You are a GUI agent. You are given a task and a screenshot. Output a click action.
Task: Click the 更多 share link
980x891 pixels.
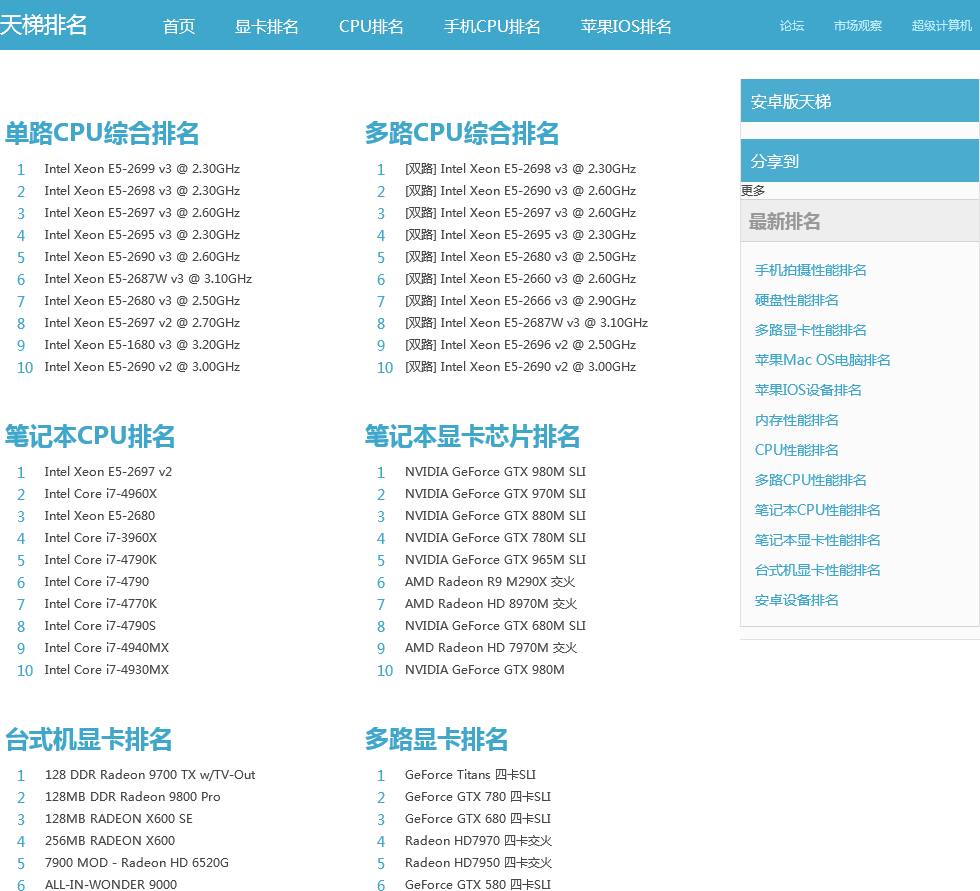pos(752,190)
